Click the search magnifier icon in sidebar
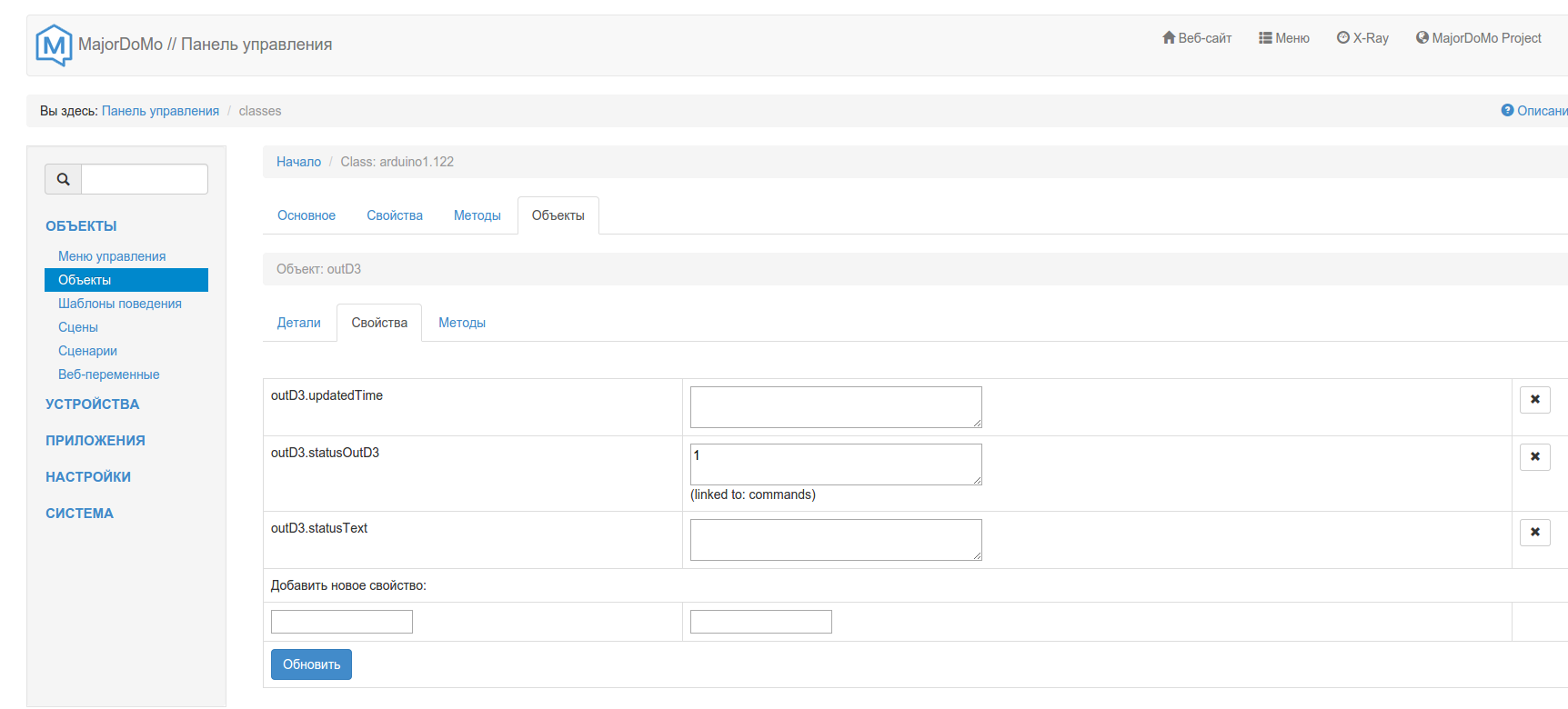Image resolution: width=1568 pixels, height=709 pixels. (64, 179)
